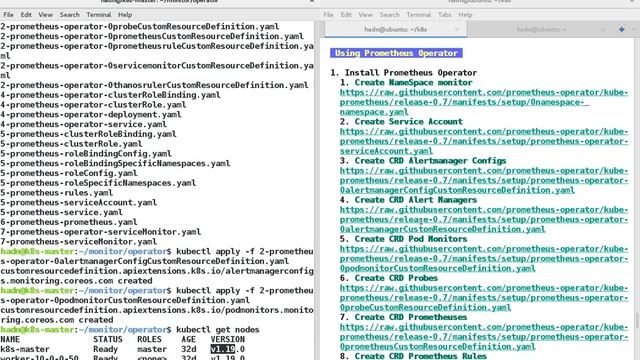This screenshot has height=360, width=640.
Task: Click '7-prometheus-operator-serviceMonitor.yaml' file name
Action: tap(100, 232)
